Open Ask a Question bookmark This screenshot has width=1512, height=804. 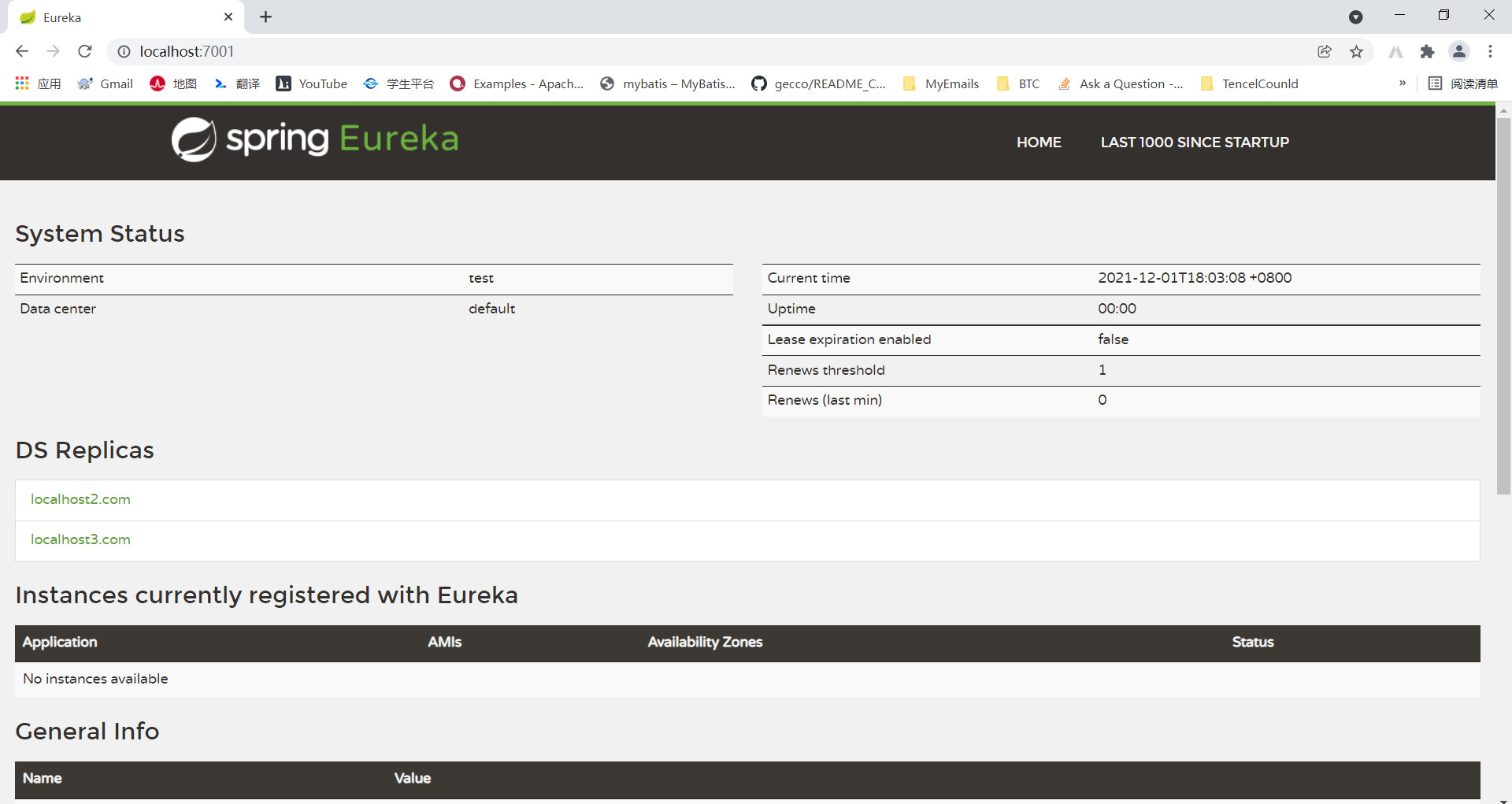pos(1121,83)
